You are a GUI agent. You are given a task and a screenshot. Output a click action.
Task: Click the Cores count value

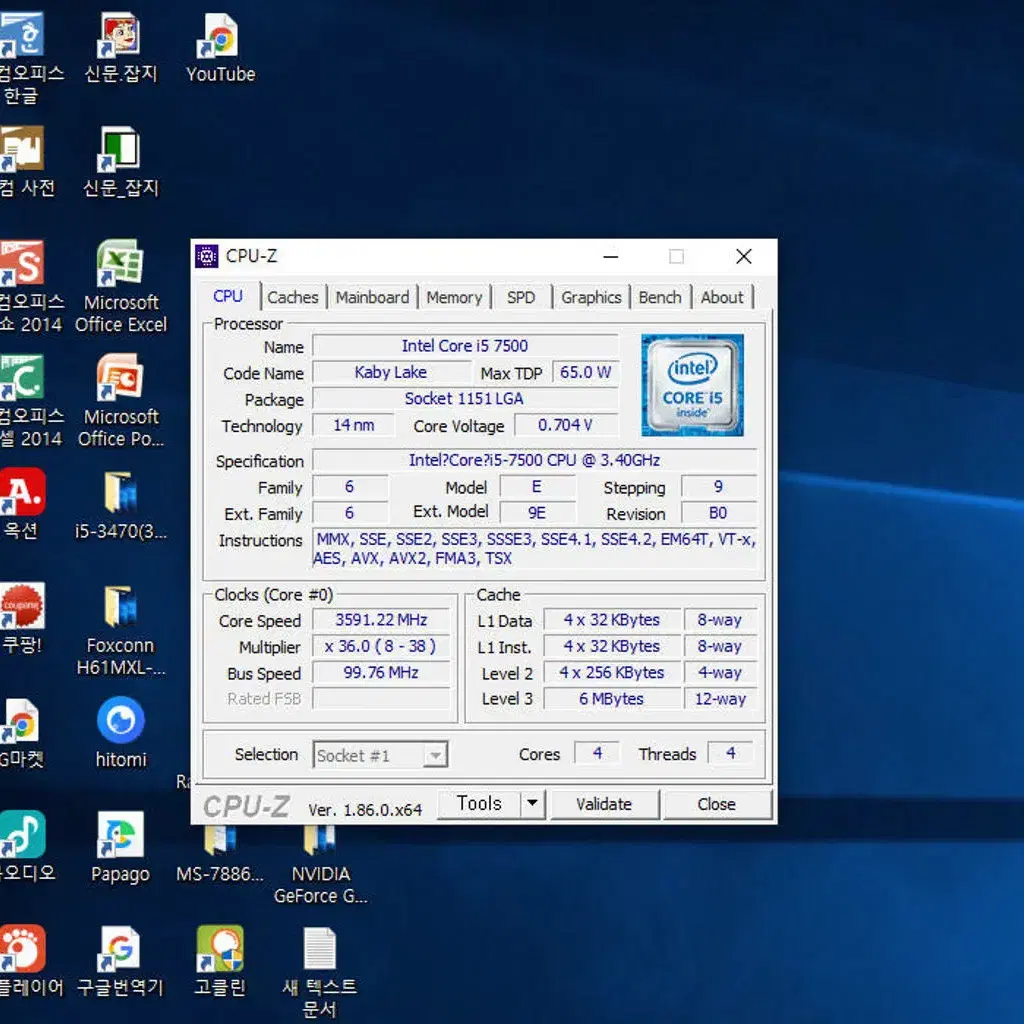[x=597, y=753]
